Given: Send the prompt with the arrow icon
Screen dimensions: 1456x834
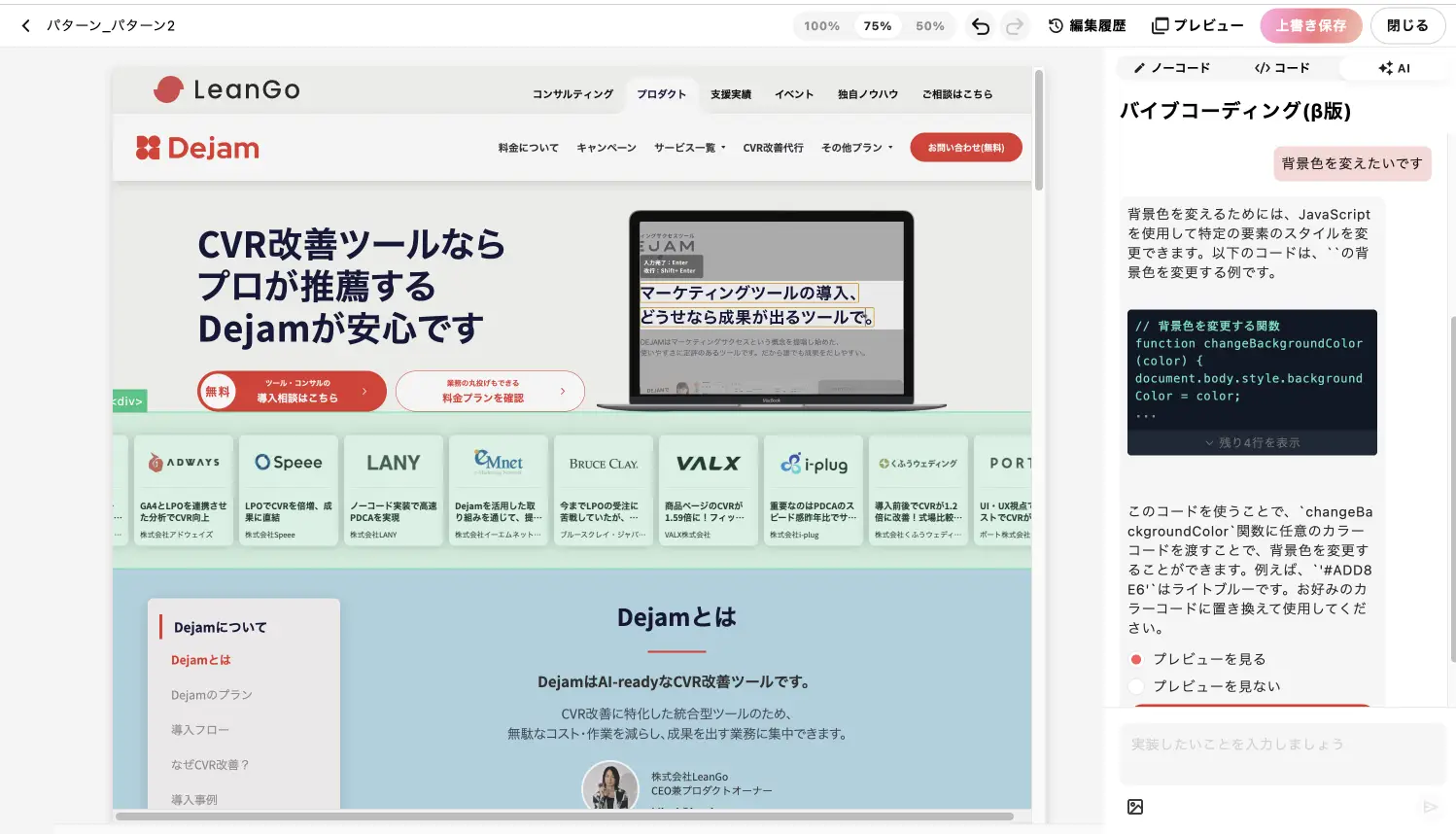Looking at the screenshot, I should [1430, 807].
